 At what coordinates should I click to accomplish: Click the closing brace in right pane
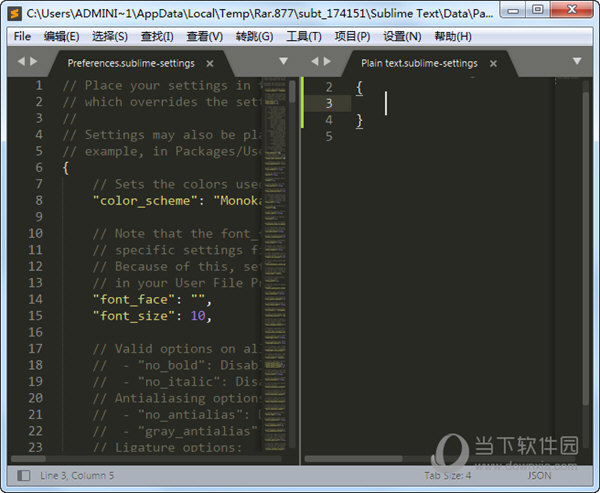coord(359,121)
